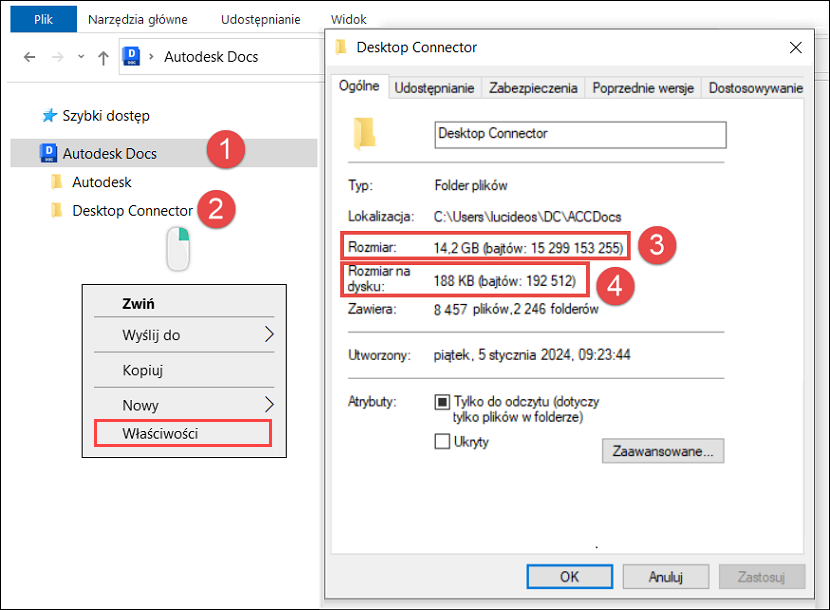
Task: Click the Up one level arrow
Action: click(x=103, y=58)
